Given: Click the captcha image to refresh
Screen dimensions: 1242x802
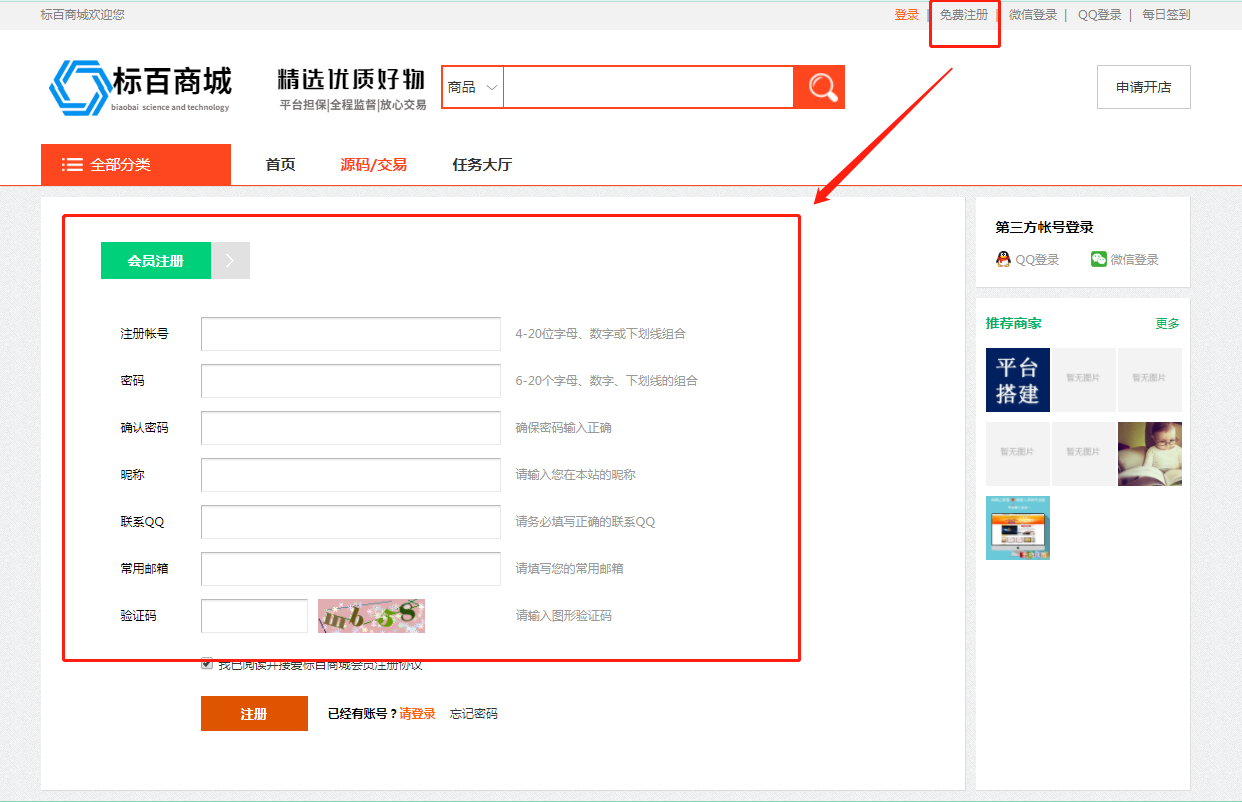Looking at the screenshot, I should click(x=371, y=616).
